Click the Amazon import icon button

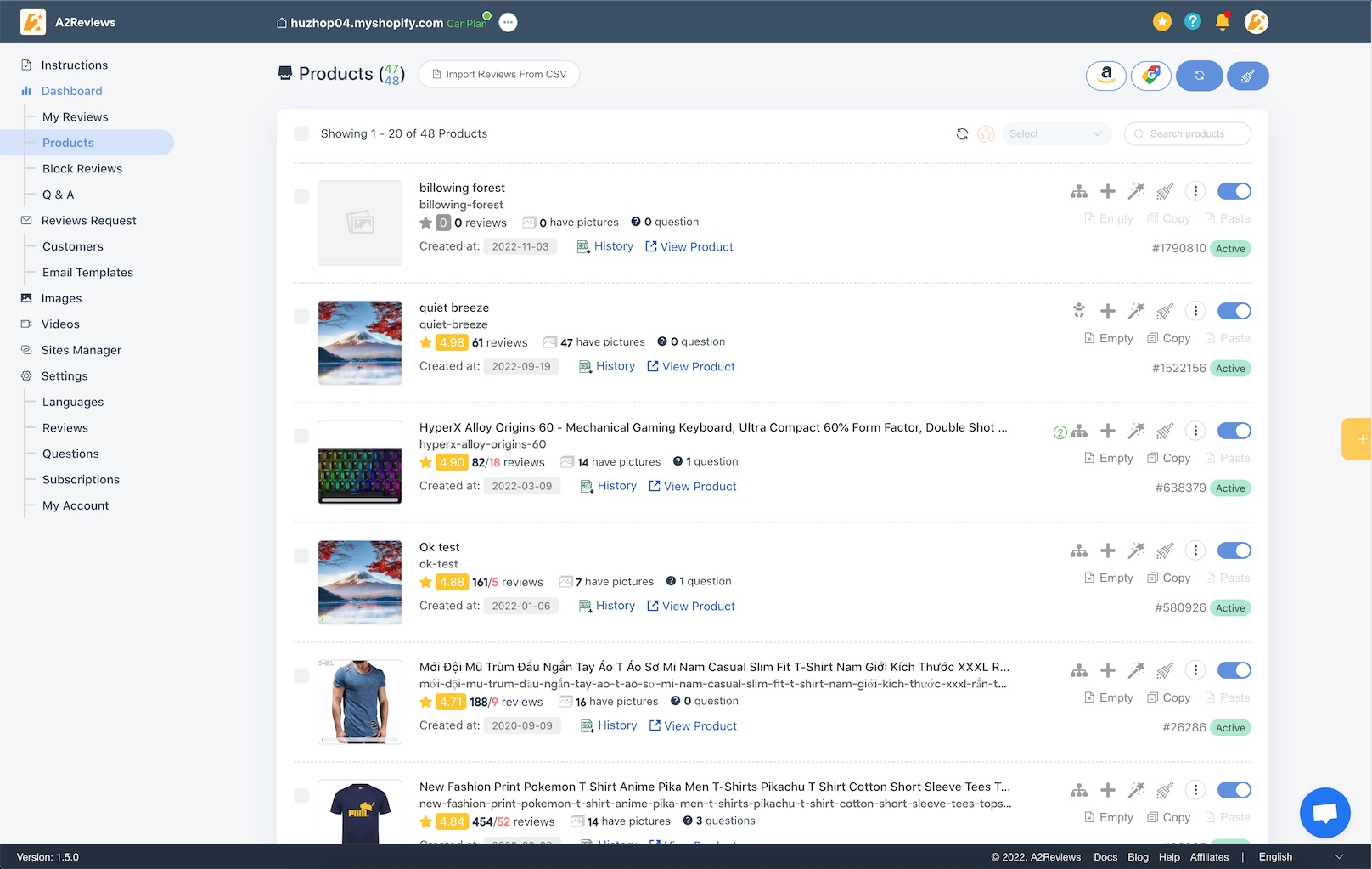pyautogui.click(x=1105, y=76)
